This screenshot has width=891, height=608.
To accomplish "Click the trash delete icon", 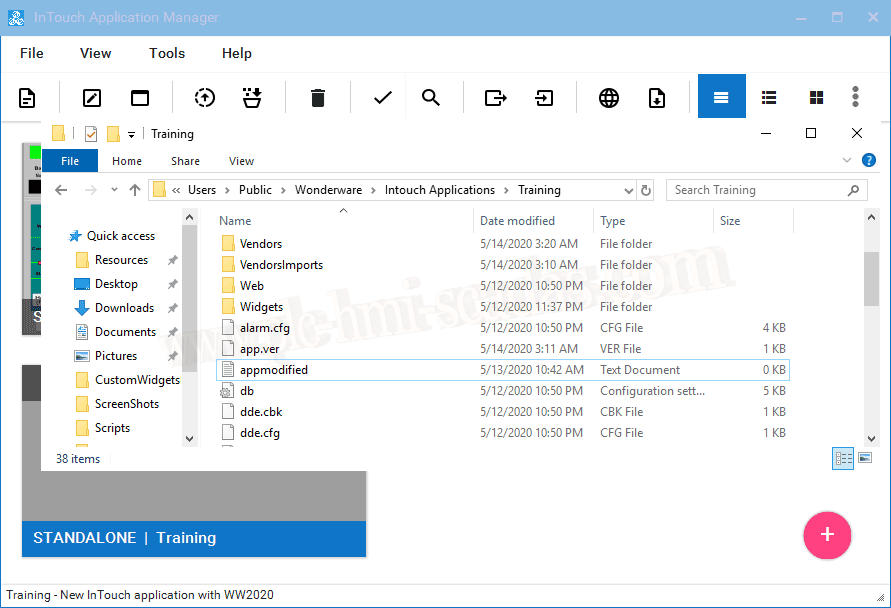I will [318, 97].
